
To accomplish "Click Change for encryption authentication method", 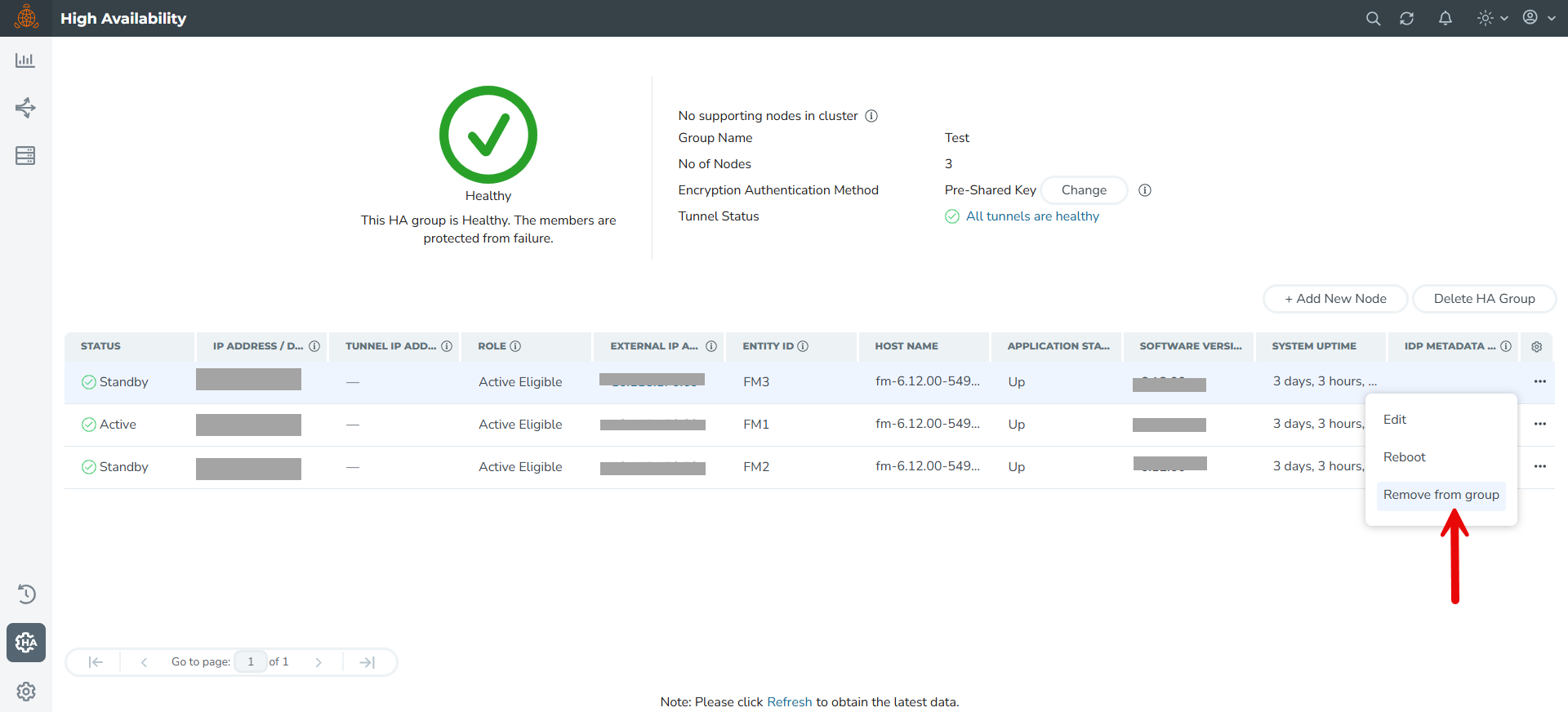I will [x=1084, y=190].
